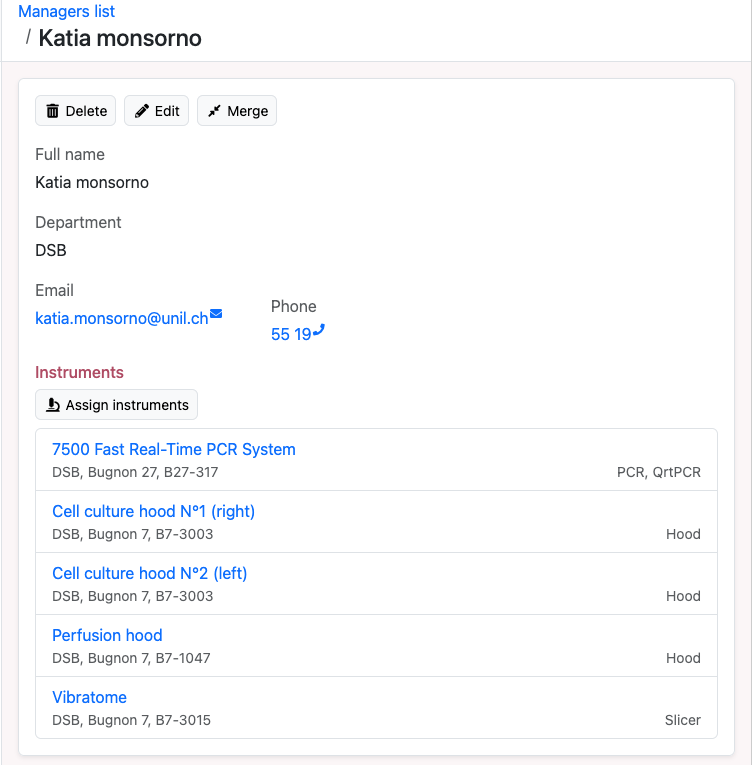Screen dimensions: 754x765
Task: Select the Vibratome row showing Slicer
Action: [376, 707]
